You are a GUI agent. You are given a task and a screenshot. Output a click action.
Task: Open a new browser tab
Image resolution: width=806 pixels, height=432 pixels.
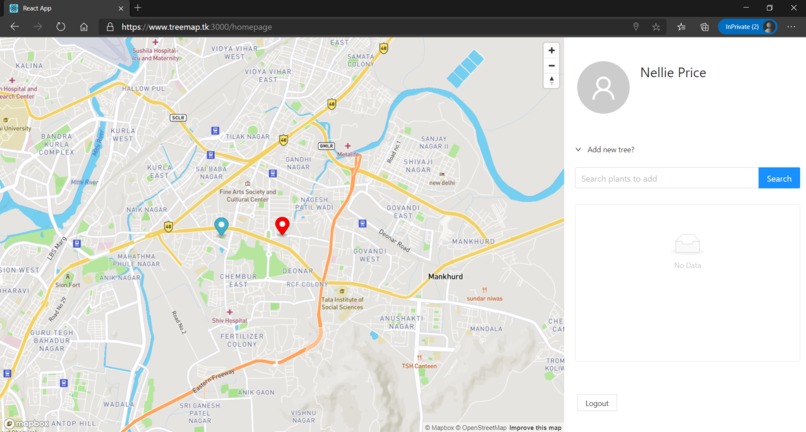click(138, 8)
